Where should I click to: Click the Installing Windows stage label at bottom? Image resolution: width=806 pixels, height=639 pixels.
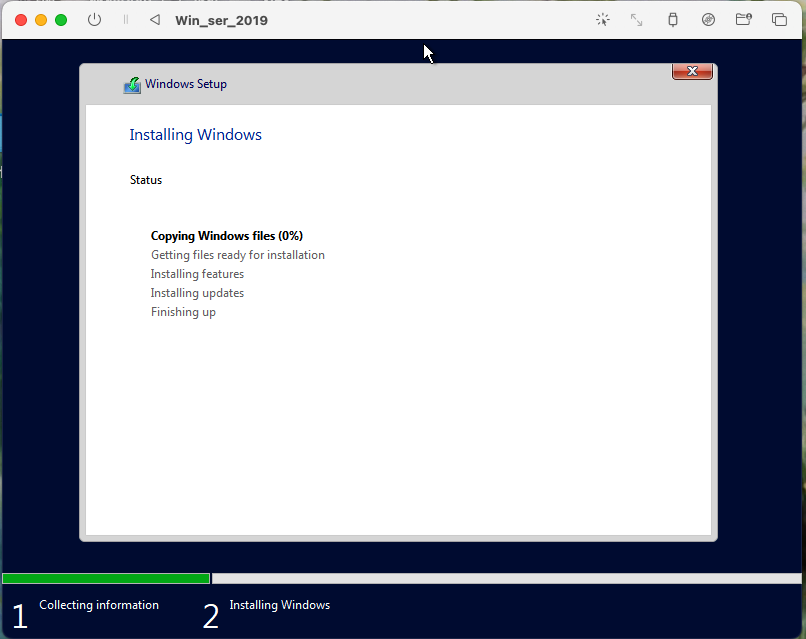tap(280, 605)
